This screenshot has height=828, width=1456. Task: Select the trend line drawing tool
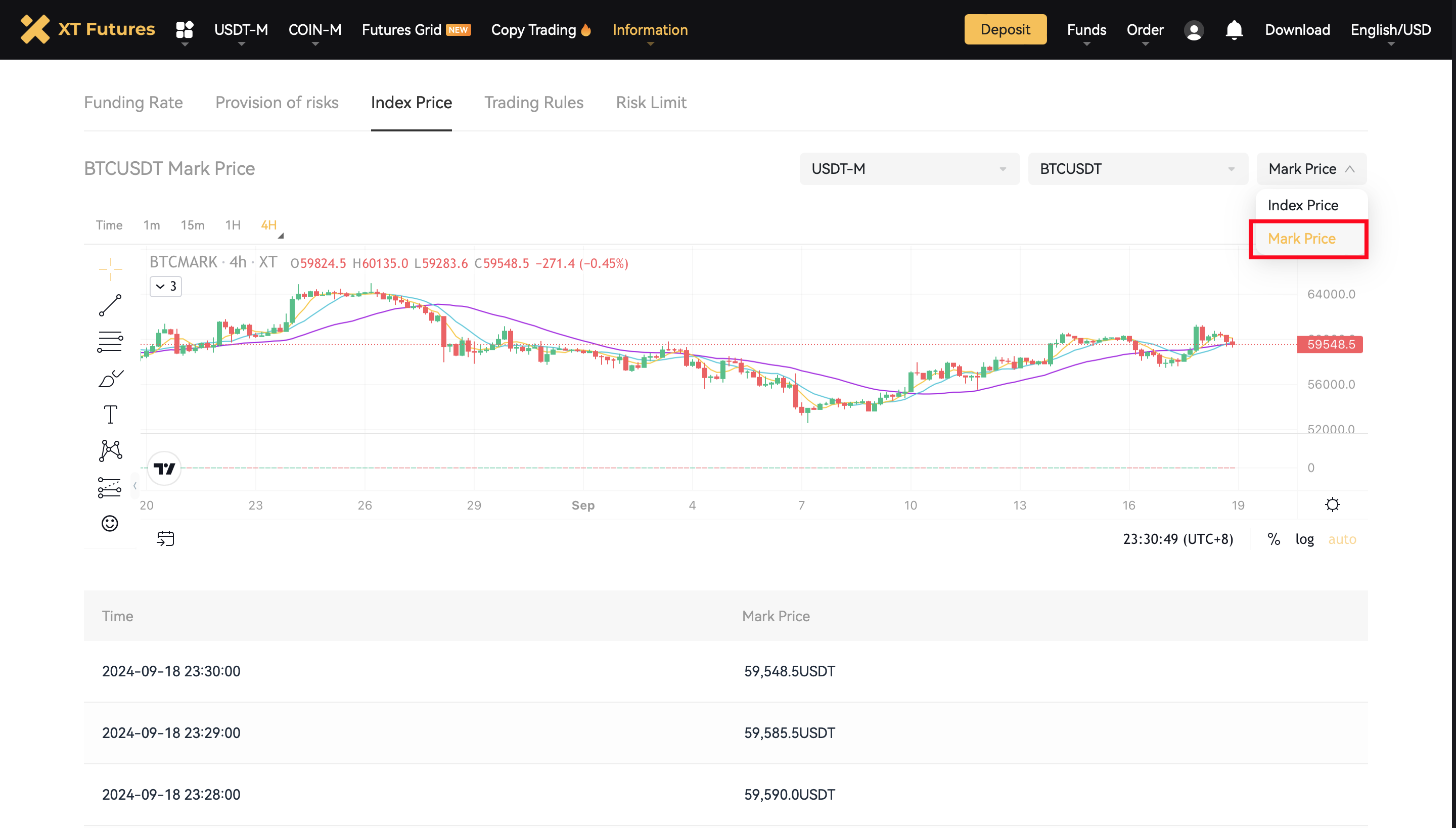[x=110, y=305]
